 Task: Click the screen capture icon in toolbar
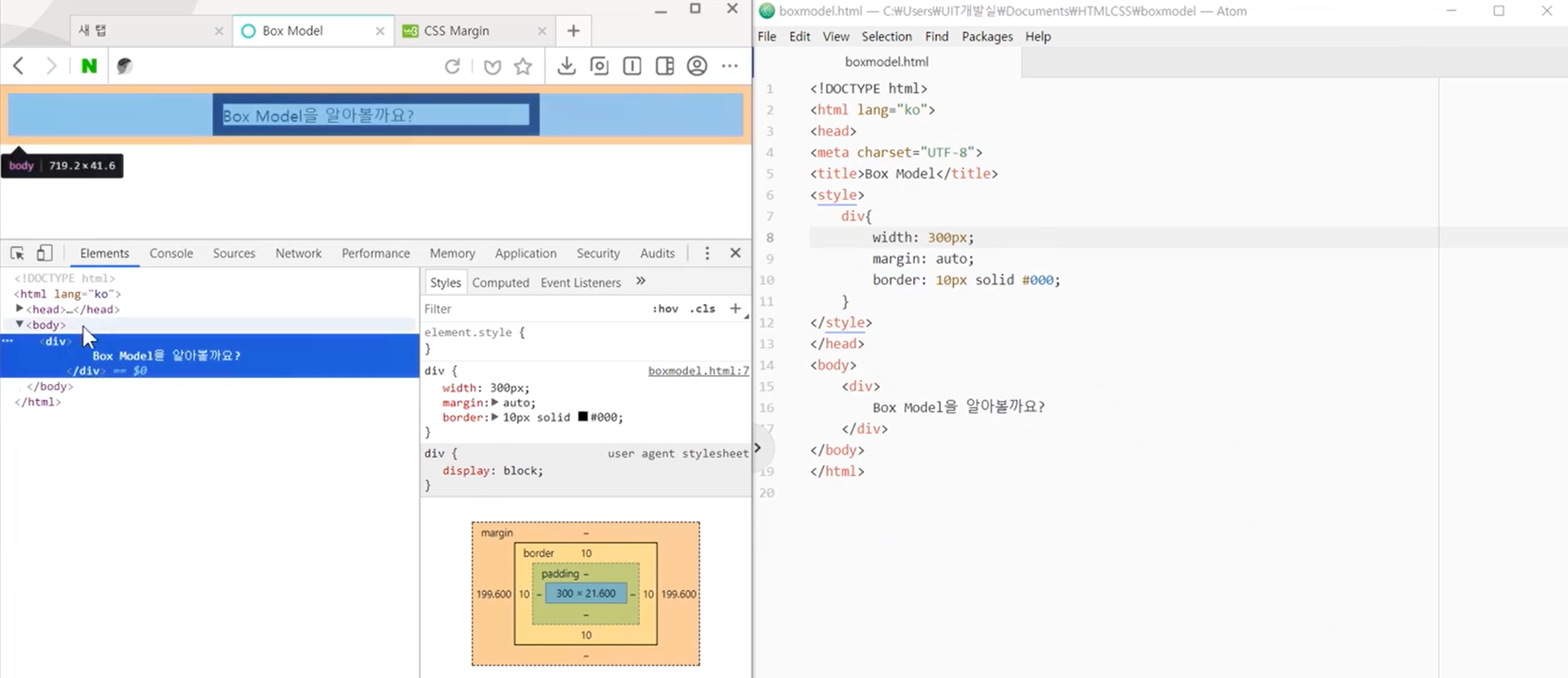pyautogui.click(x=599, y=66)
